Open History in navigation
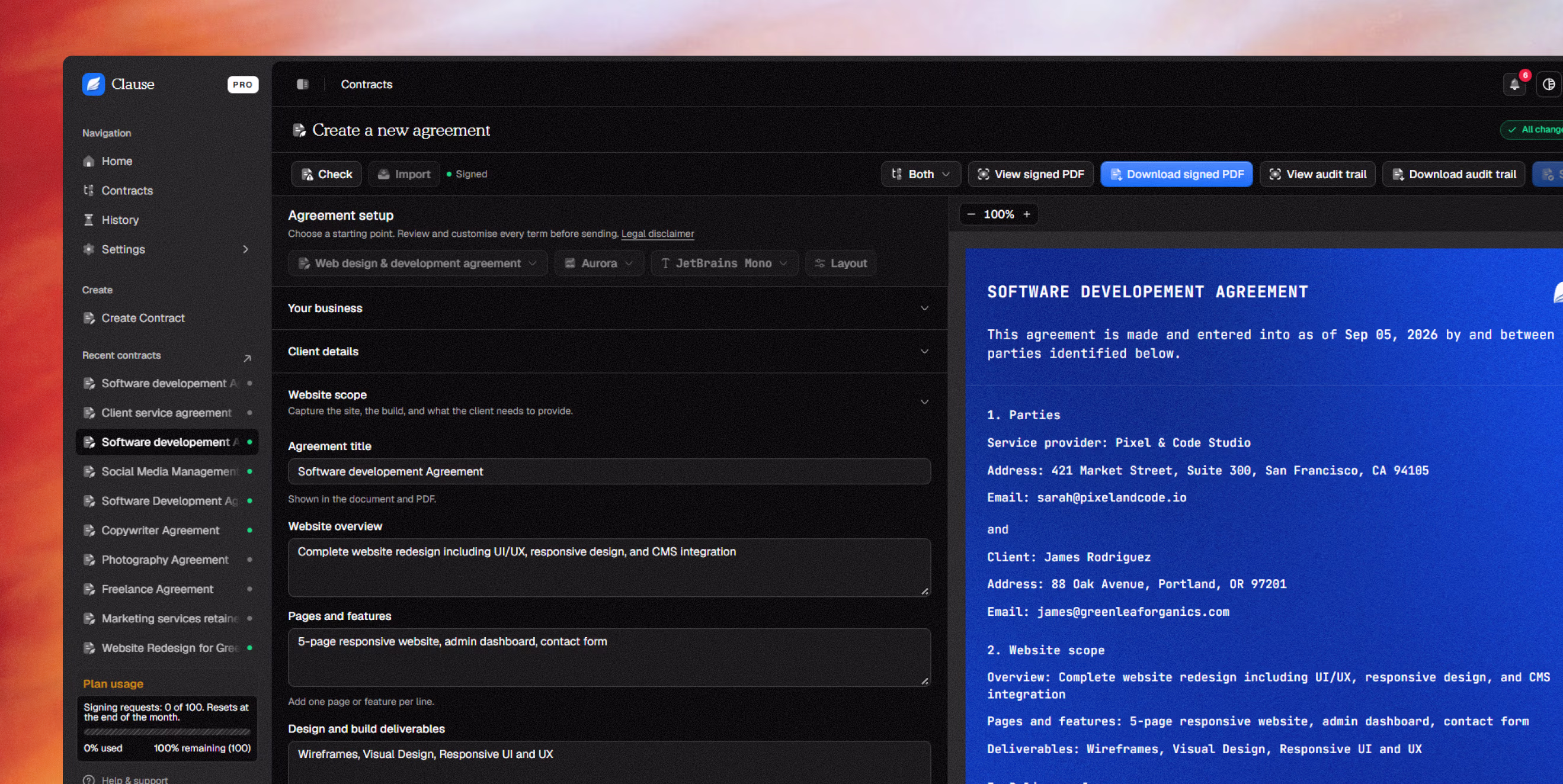This screenshot has width=1563, height=784. (167, 220)
